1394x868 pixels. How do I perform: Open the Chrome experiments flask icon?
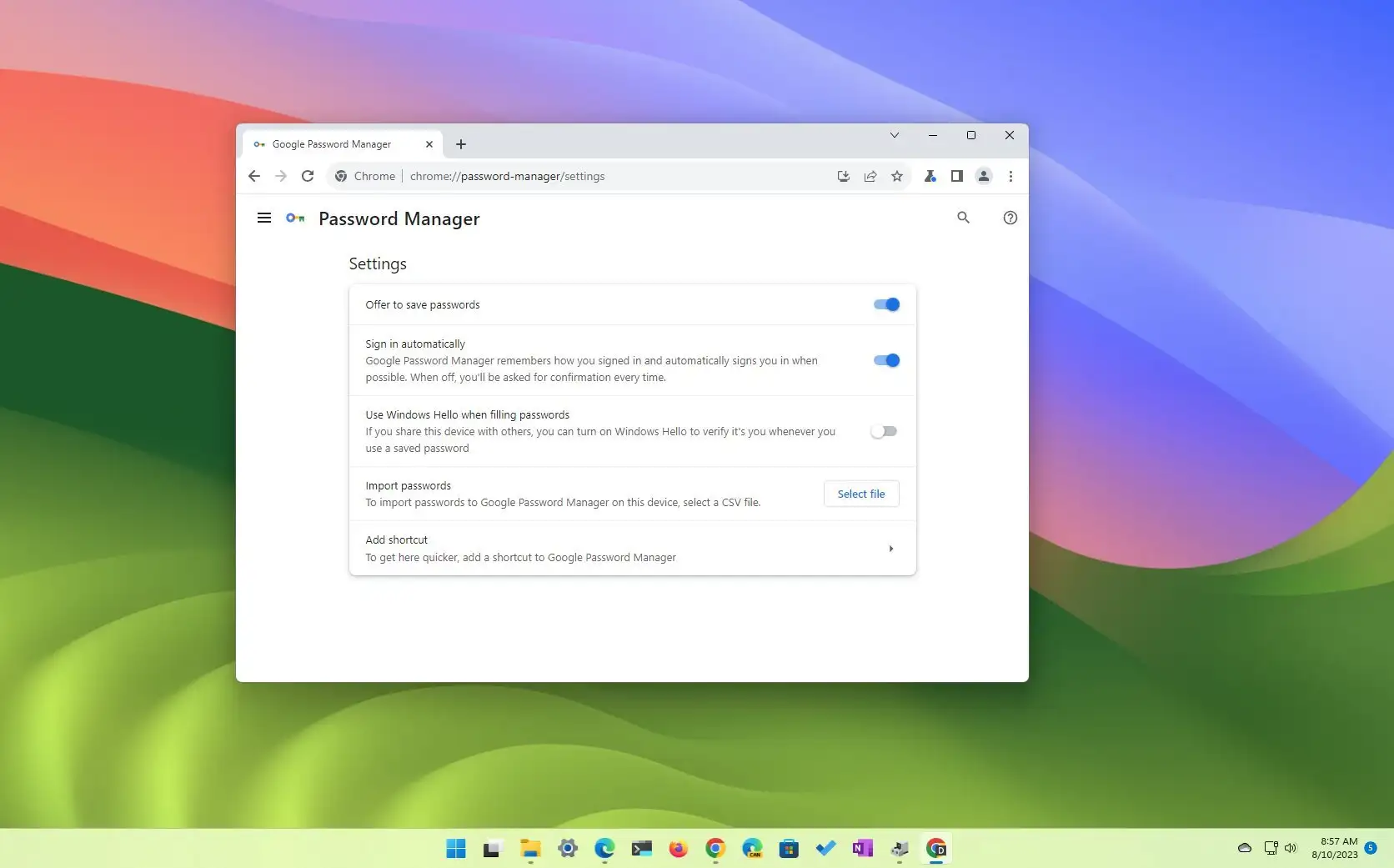(x=930, y=176)
